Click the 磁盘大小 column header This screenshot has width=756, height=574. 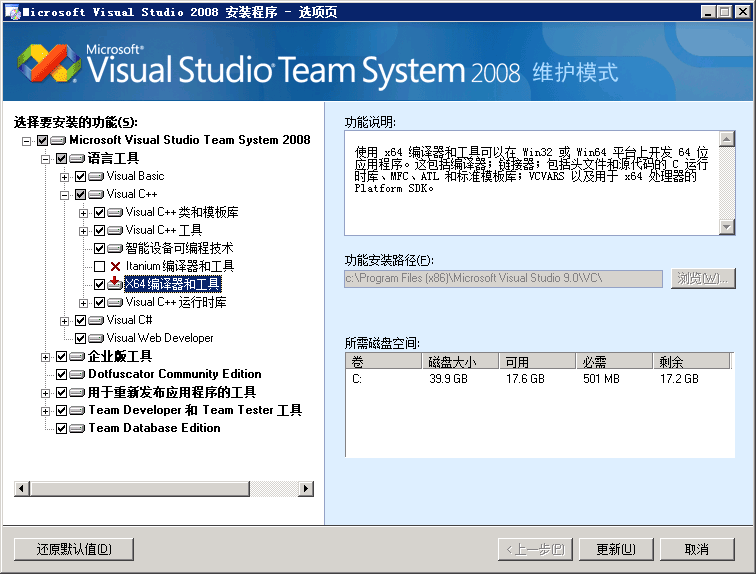coord(460,361)
